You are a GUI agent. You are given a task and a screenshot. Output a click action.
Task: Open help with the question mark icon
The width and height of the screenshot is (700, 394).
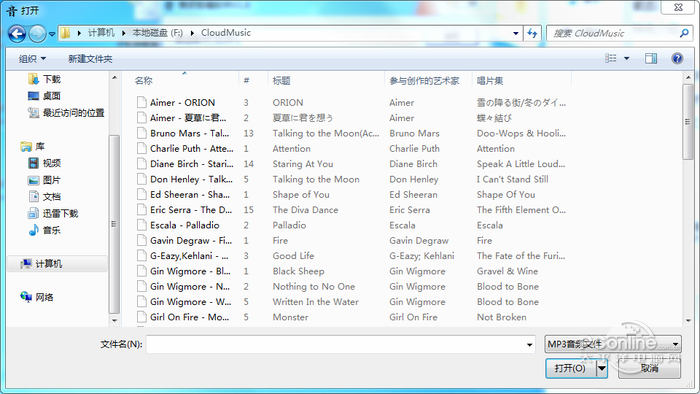click(x=677, y=58)
